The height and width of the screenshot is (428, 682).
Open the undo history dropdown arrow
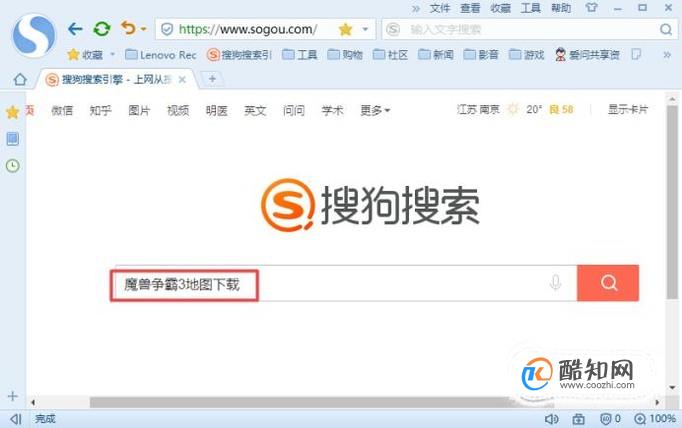point(144,30)
